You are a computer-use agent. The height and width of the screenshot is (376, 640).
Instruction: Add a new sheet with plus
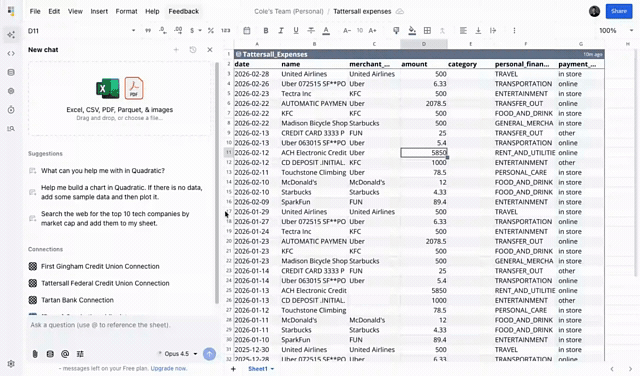233,369
